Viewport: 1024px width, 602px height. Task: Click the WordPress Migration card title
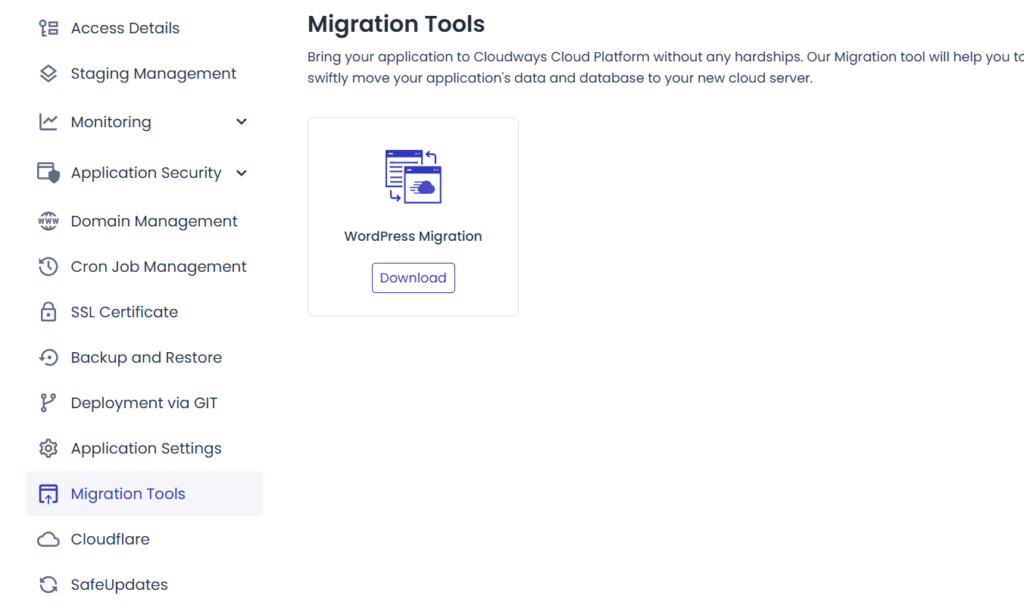click(x=413, y=236)
